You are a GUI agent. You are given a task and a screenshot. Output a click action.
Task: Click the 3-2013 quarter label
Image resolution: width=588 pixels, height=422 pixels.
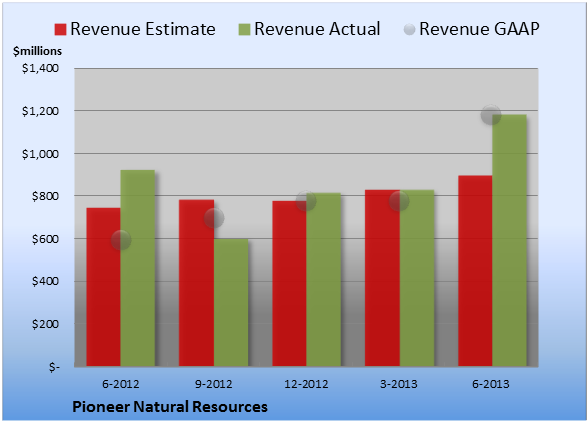click(x=399, y=384)
